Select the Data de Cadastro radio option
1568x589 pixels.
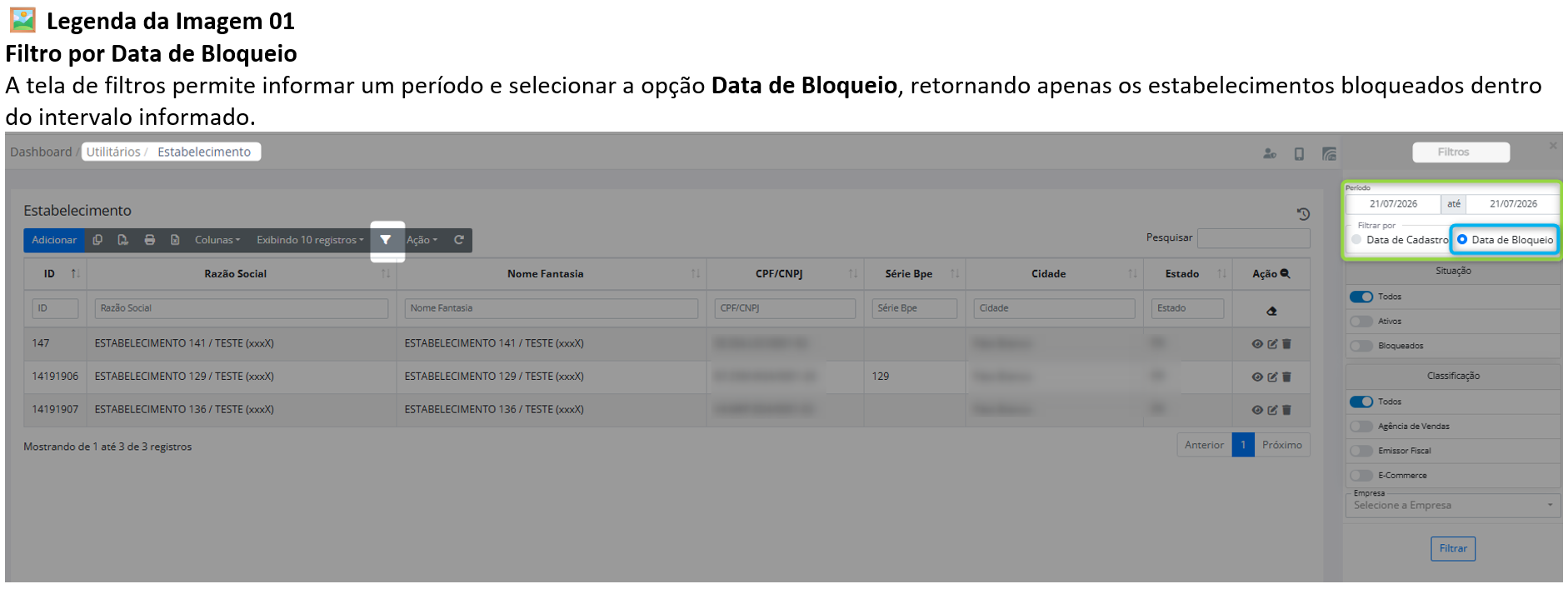point(1356,240)
